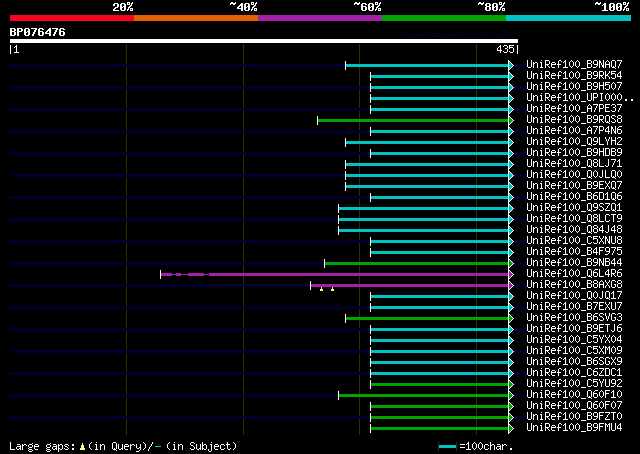Select the UniRef100_Q9SZQ1 label
Viewport: 640px width, 454px height.
pos(574,207)
